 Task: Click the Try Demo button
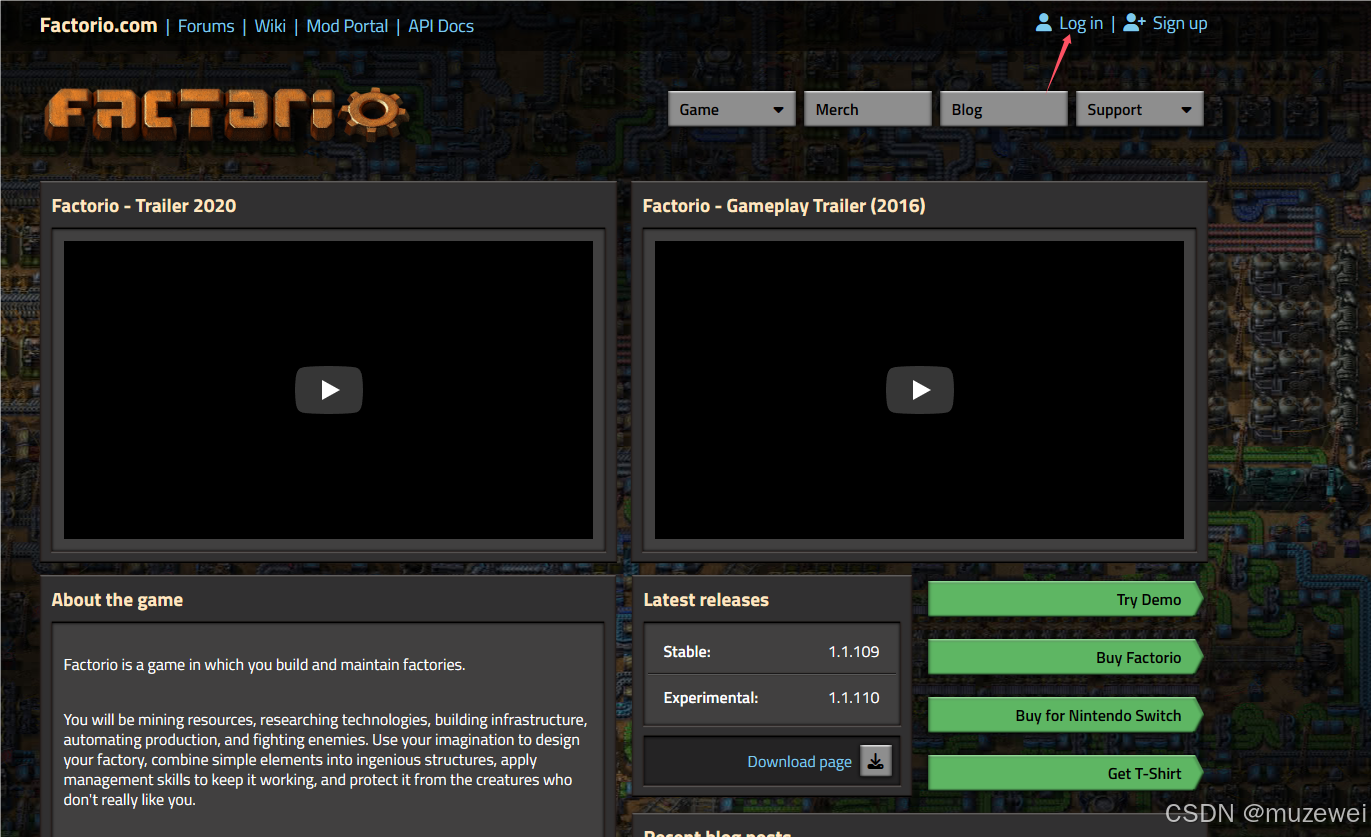coord(1065,599)
